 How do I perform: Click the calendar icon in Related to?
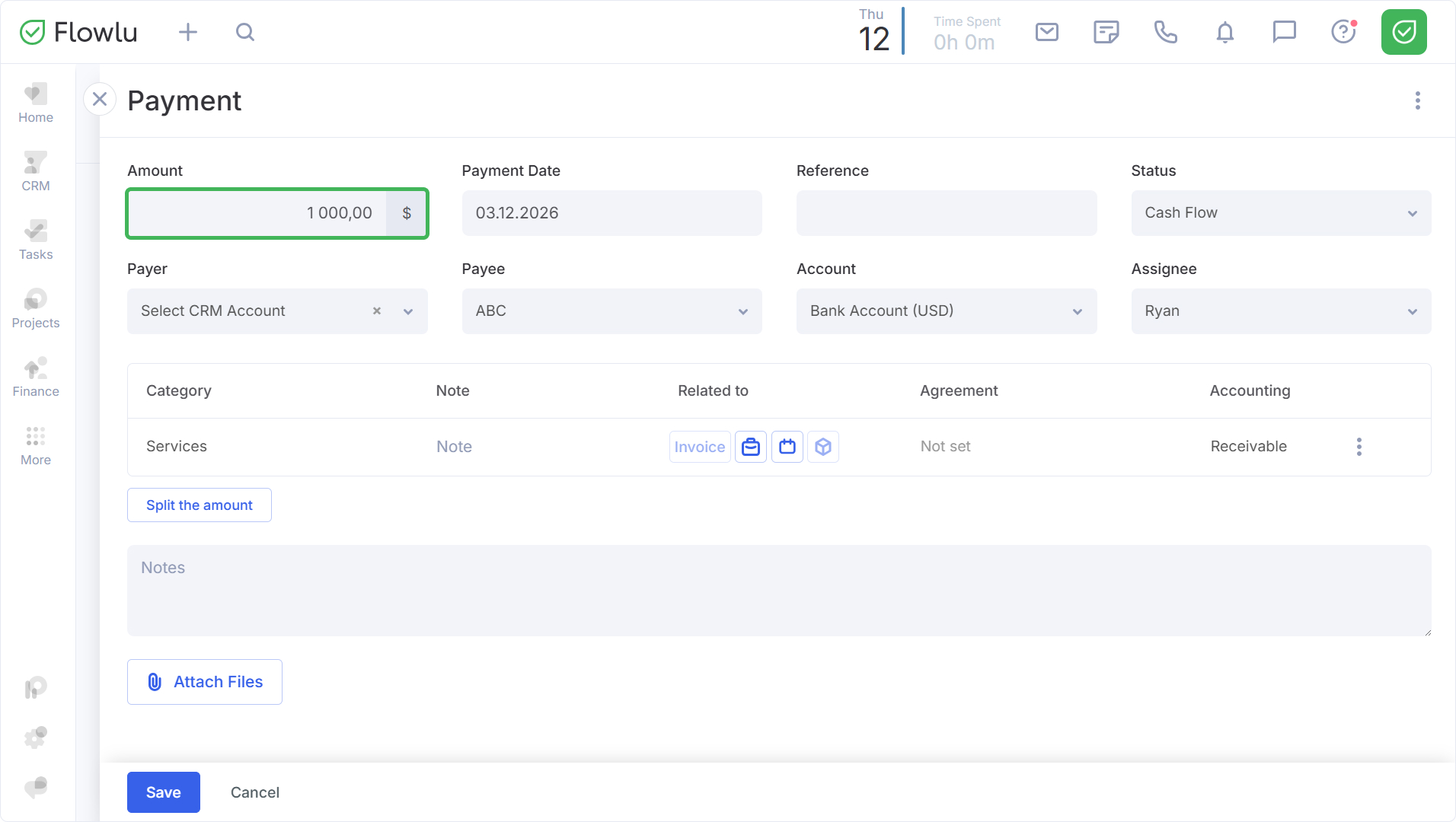pyautogui.click(x=787, y=447)
